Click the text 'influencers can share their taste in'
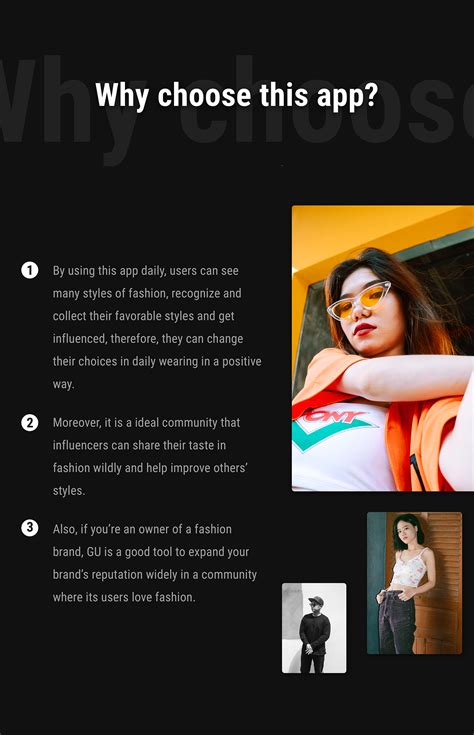This screenshot has height=735, width=474. [139, 445]
